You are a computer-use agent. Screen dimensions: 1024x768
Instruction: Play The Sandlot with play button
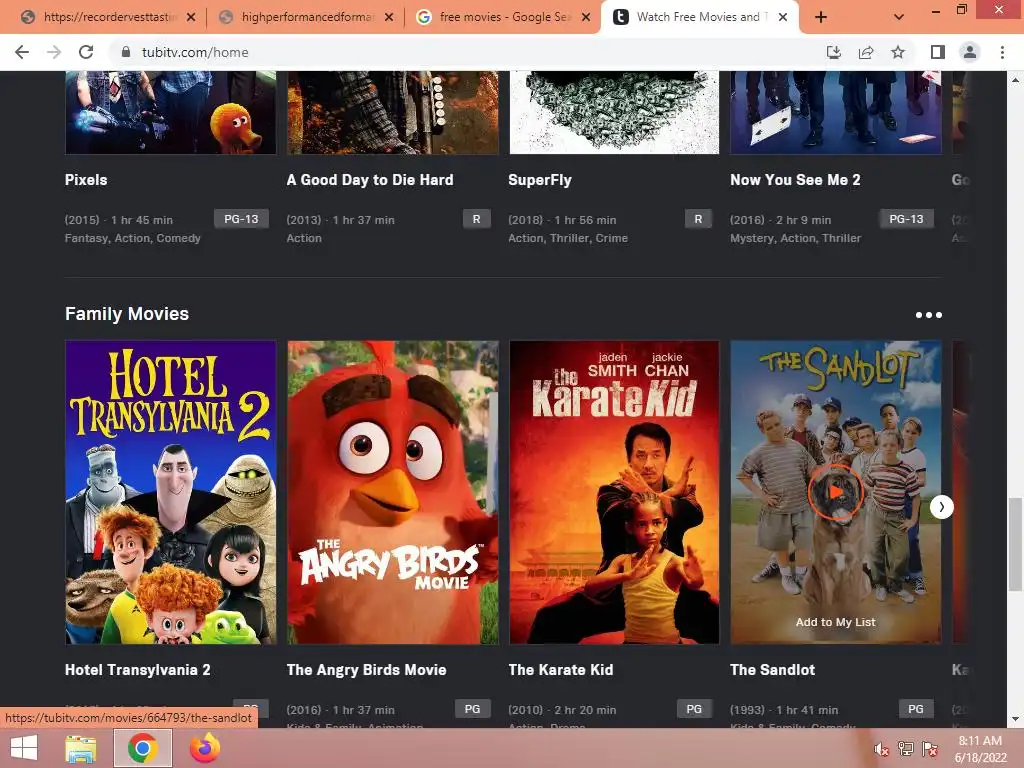[x=836, y=492]
